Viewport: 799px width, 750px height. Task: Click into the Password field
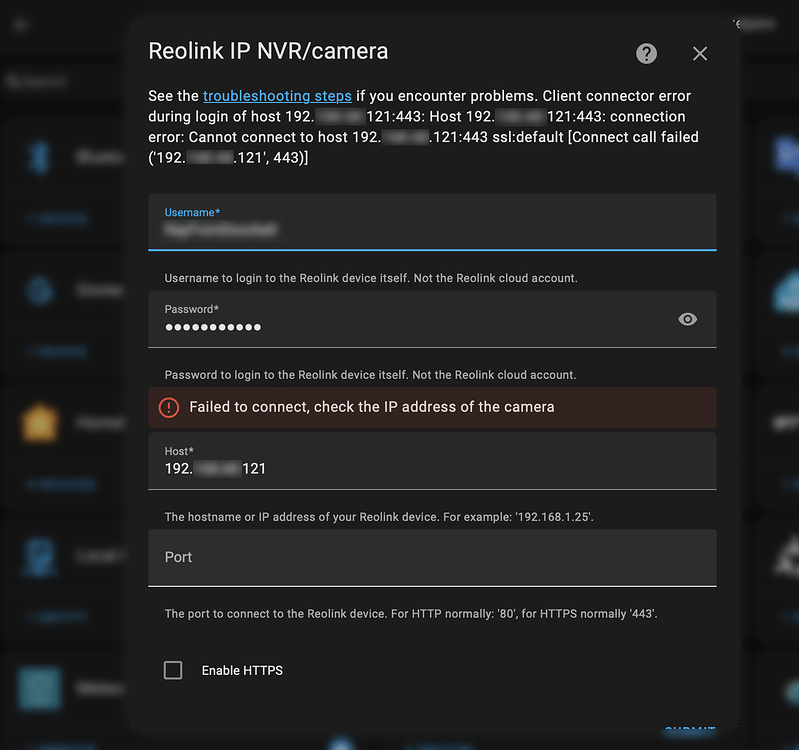(x=410, y=326)
